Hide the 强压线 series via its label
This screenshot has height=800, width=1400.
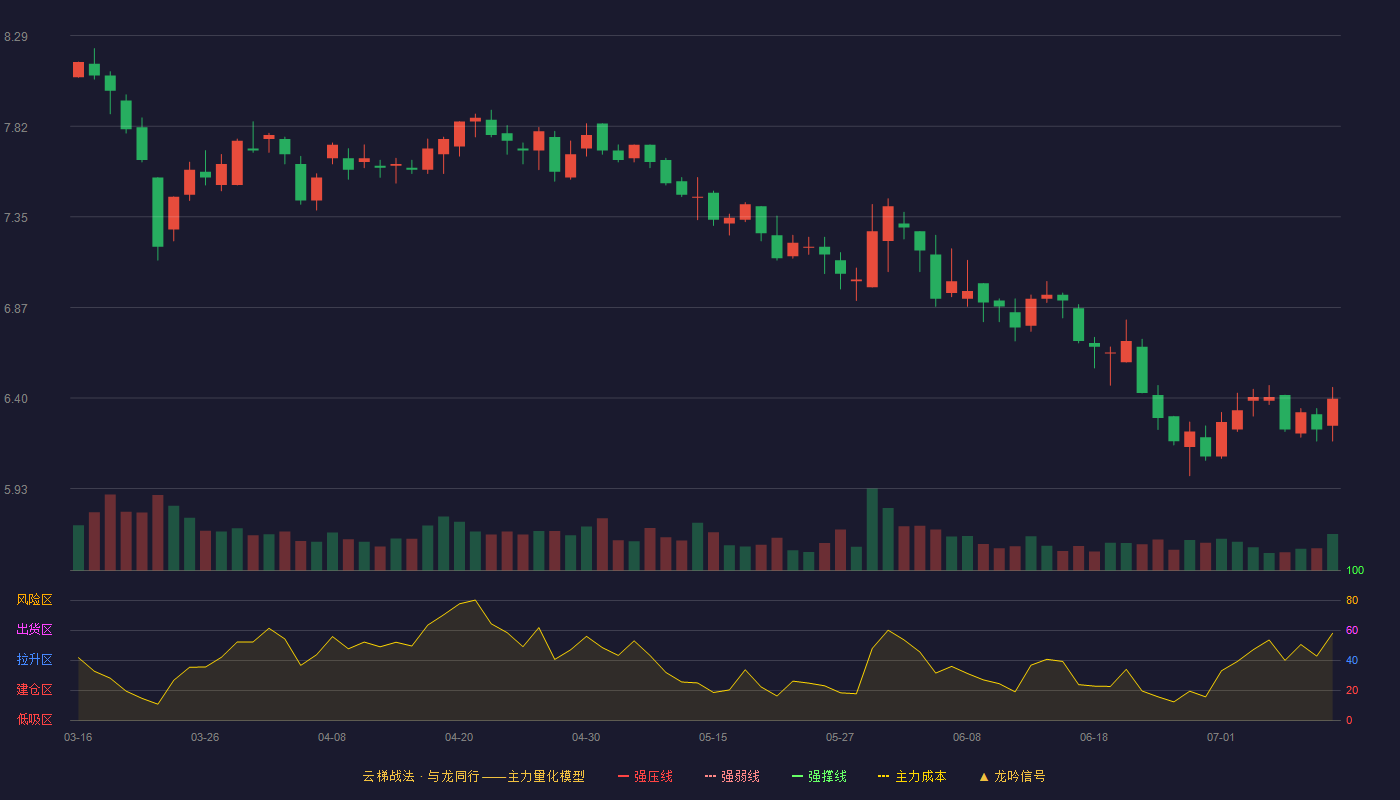point(653,776)
